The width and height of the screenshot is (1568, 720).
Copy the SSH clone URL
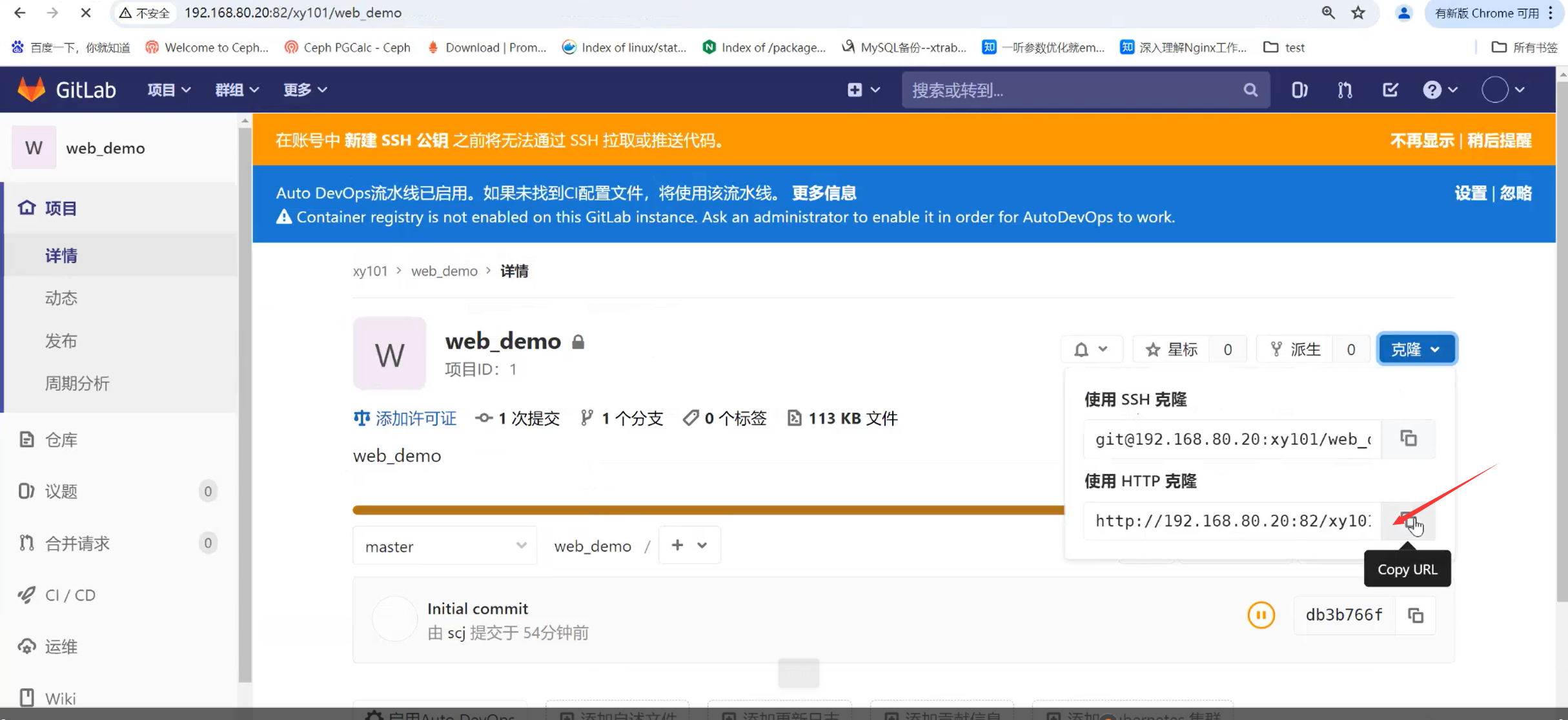(1408, 439)
